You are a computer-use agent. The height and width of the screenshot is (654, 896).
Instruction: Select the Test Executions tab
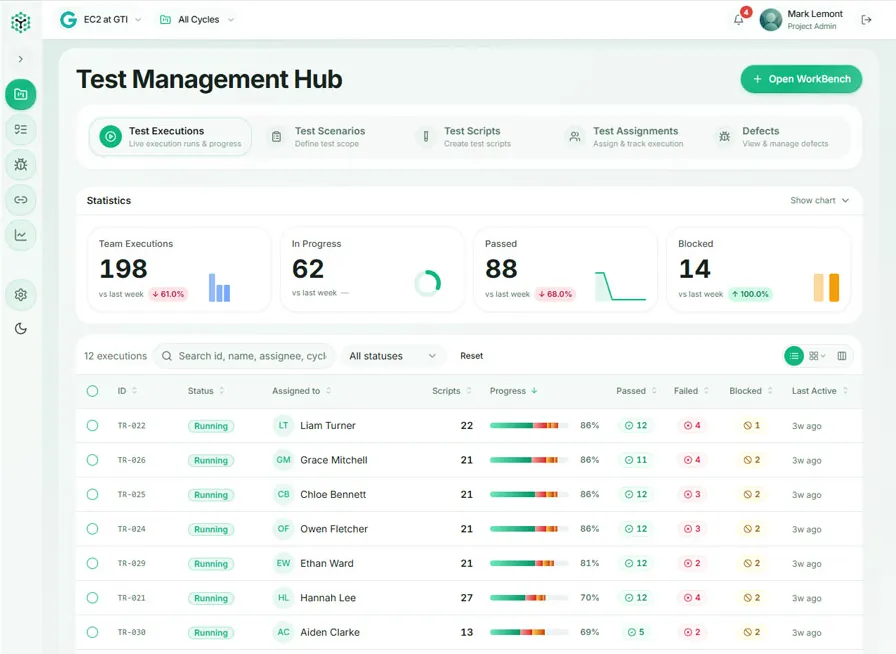point(170,137)
